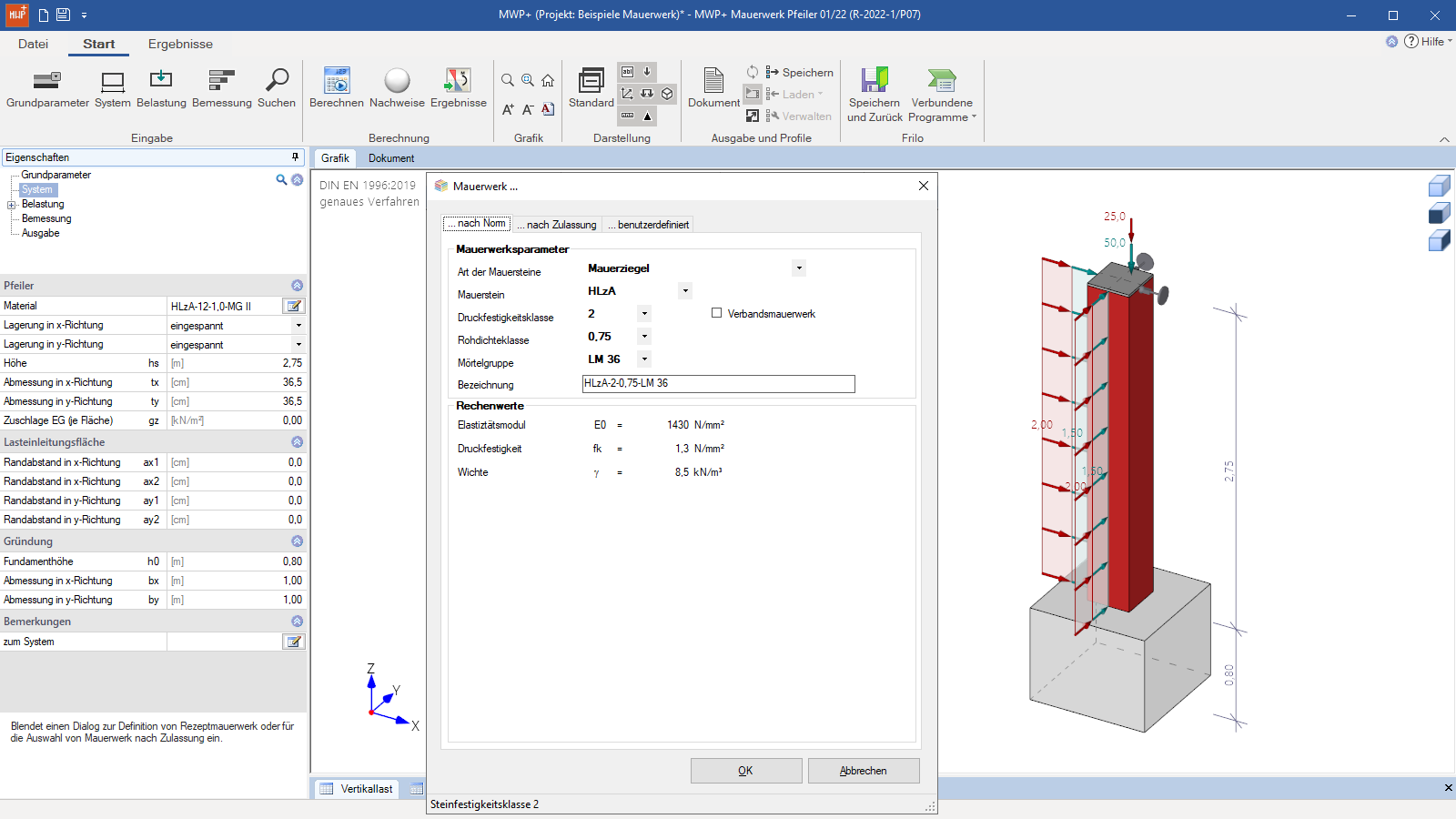Enable the Verbandsmauerwerk checkbox
The height and width of the screenshot is (819, 1456).
pyautogui.click(x=716, y=313)
